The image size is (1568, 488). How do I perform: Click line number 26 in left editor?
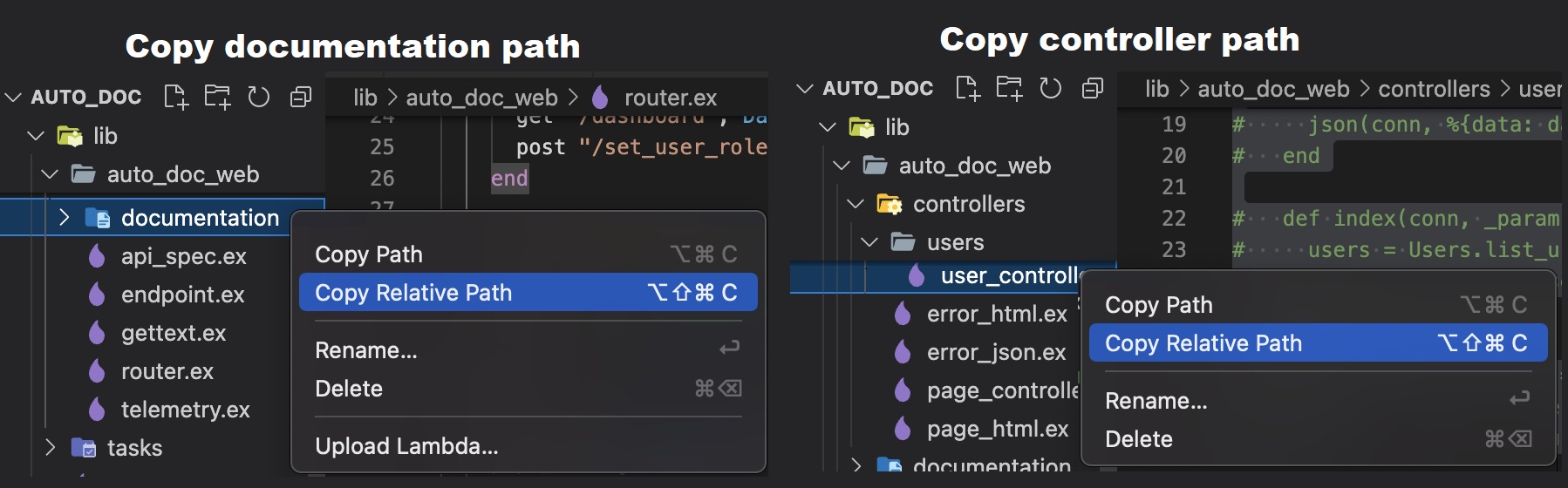pyautogui.click(x=382, y=178)
